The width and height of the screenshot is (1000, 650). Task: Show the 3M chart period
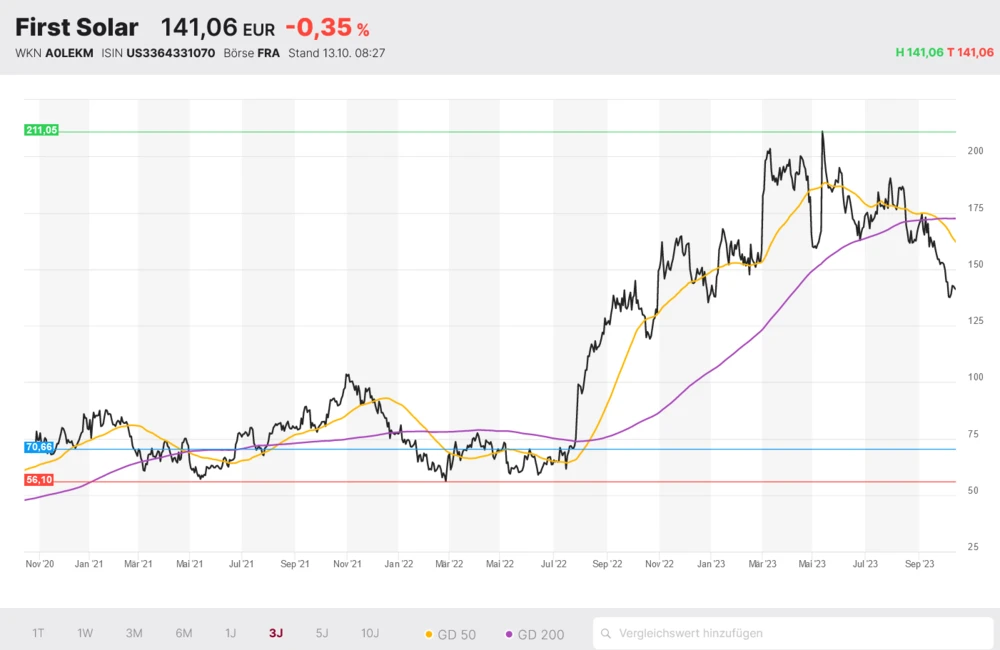point(134,633)
